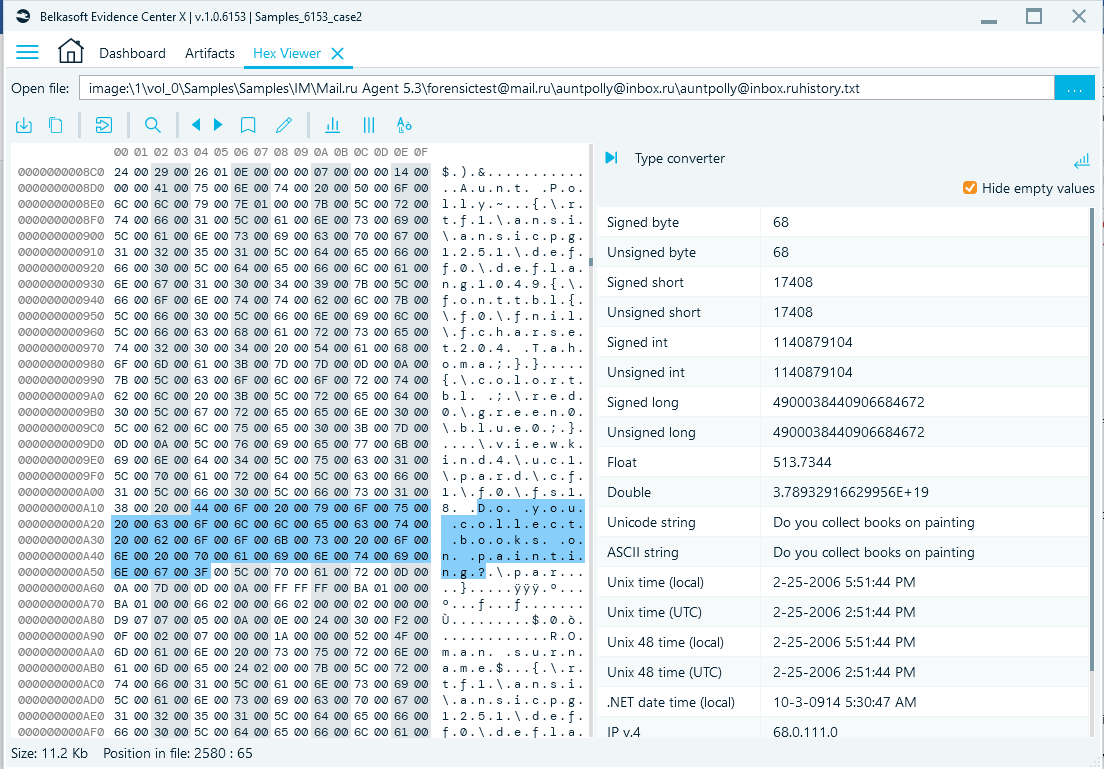Navigate forward using the right arrow

coord(217,125)
